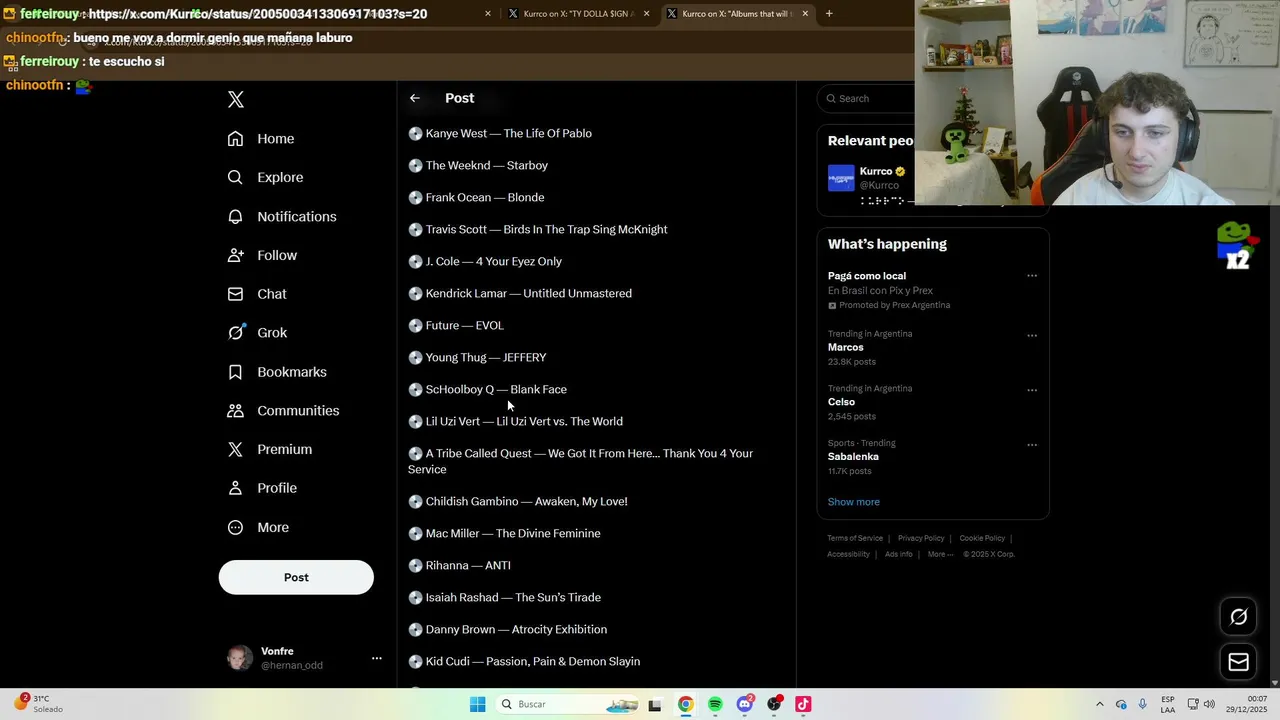Open options for Pagá como local promo
1280x720 pixels.
point(1032,276)
